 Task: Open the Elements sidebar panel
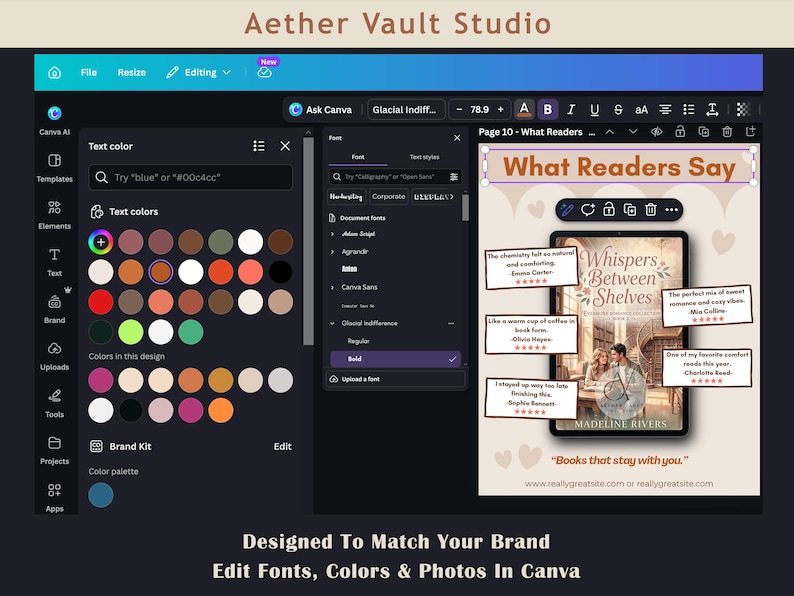click(x=55, y=215)
